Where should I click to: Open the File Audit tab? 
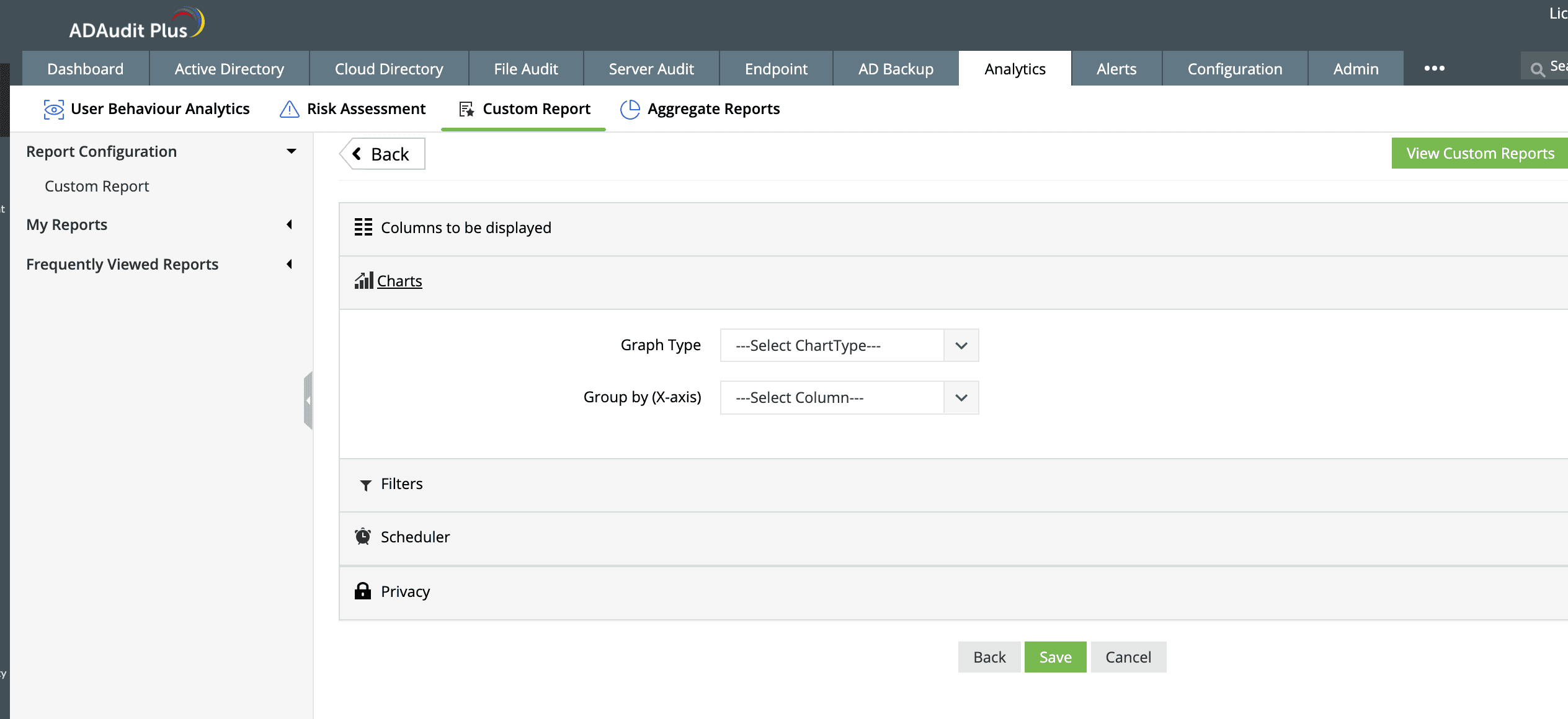click(x=525, y=69)
